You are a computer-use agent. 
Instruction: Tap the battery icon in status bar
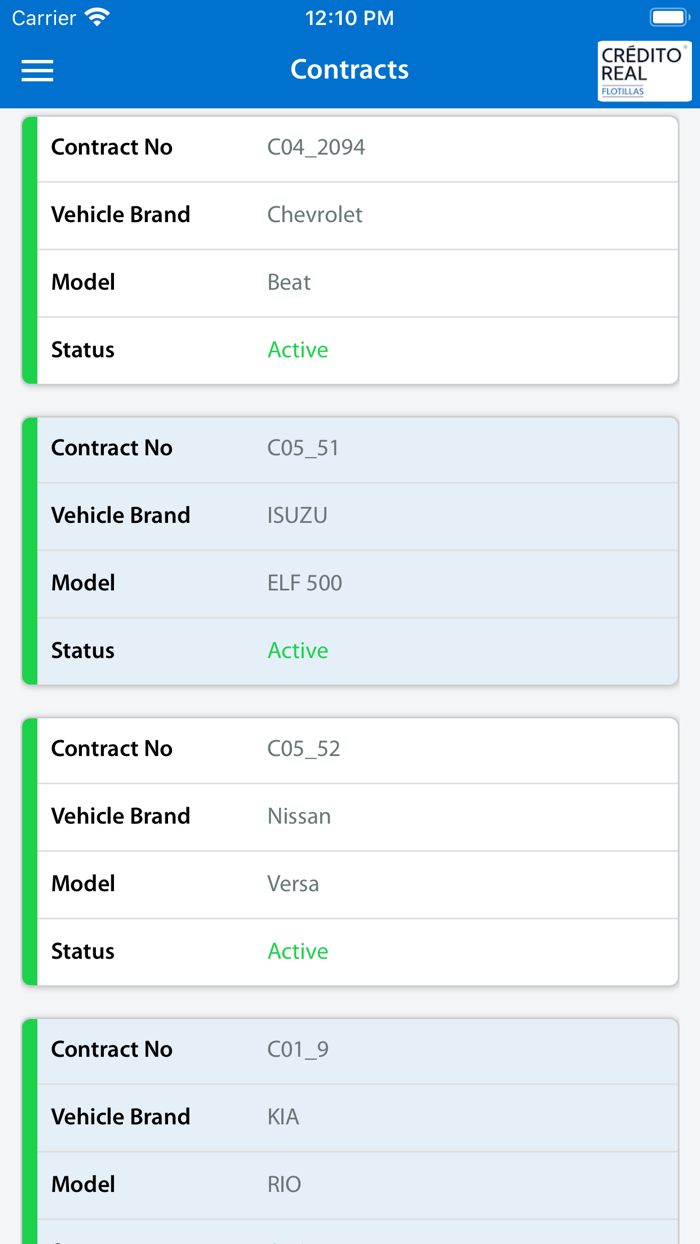pyautogui.click(x=668, y=18)
